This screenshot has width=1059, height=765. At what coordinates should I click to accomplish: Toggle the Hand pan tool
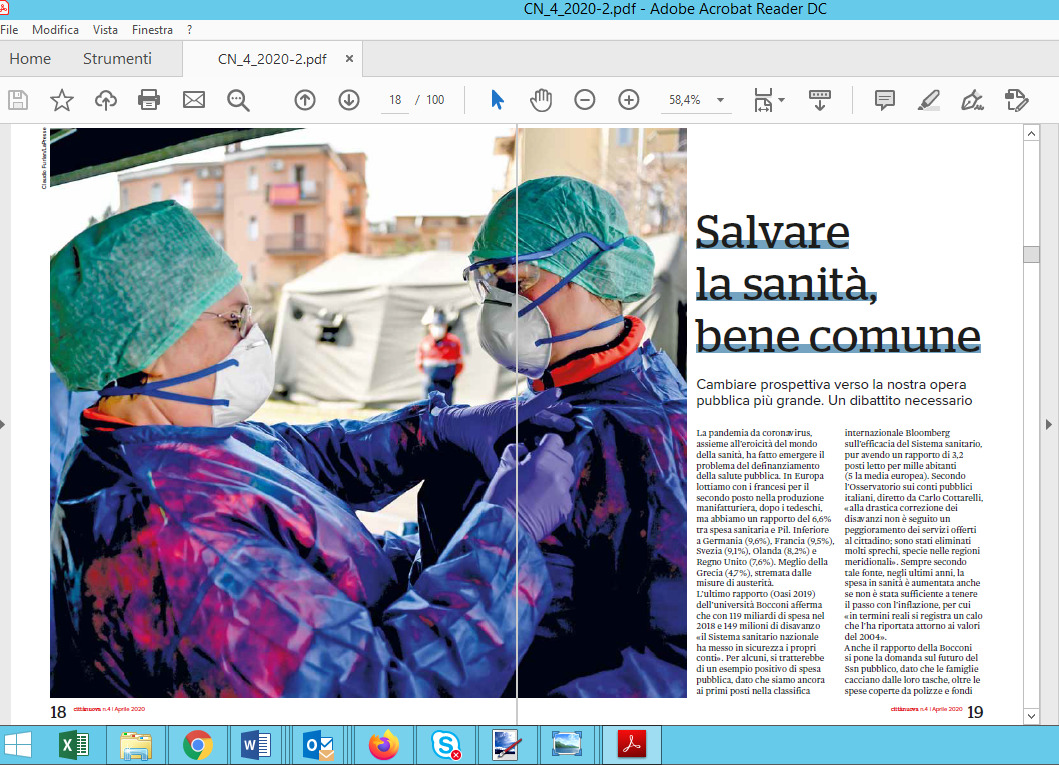[541, 99]
